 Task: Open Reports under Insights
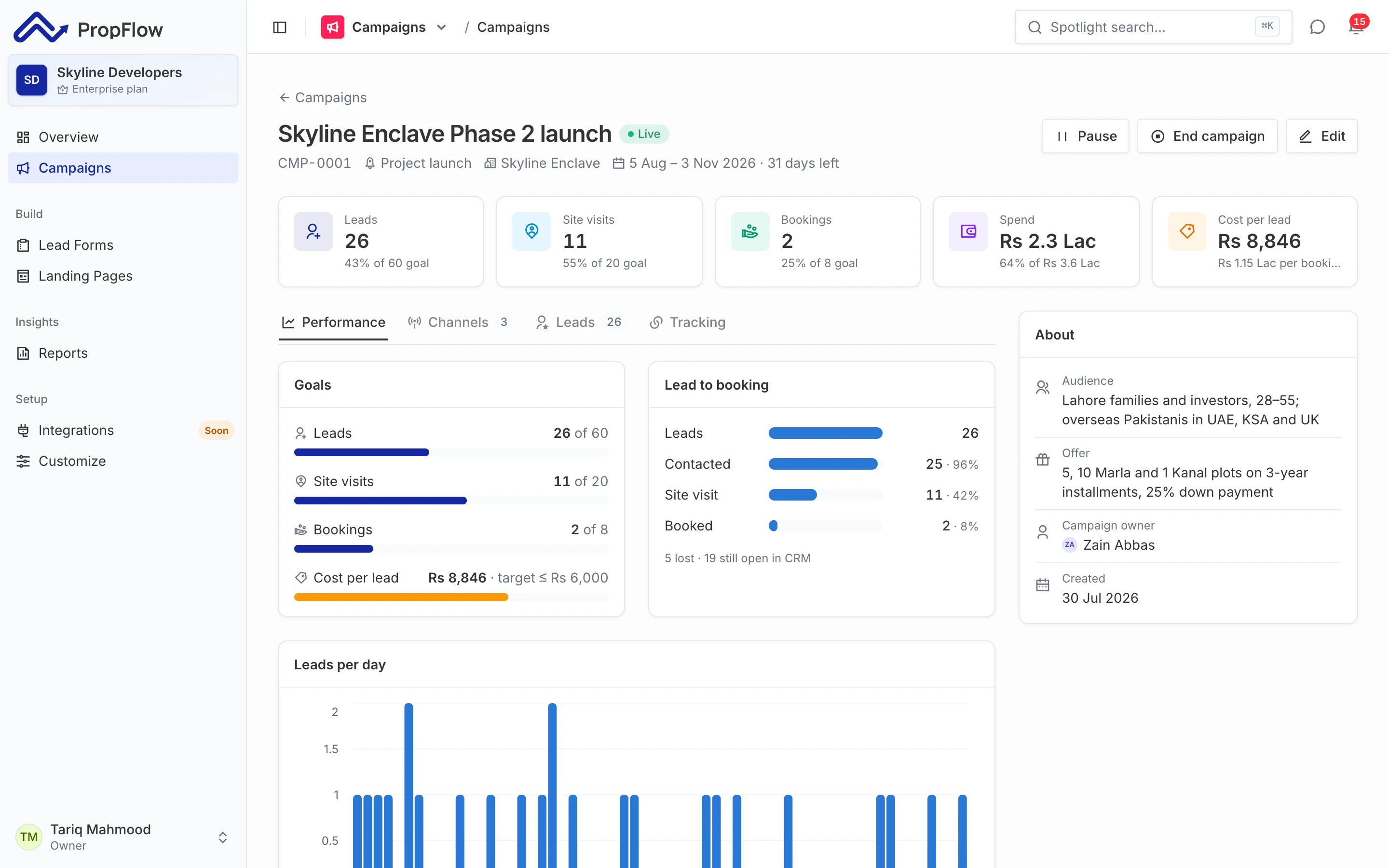click(x=123, y=353)
